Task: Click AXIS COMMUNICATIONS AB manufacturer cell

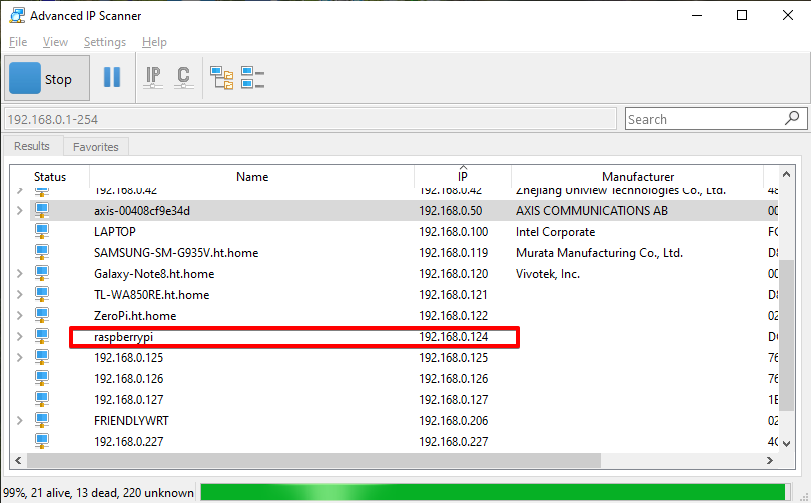Action: click(592, 211)
